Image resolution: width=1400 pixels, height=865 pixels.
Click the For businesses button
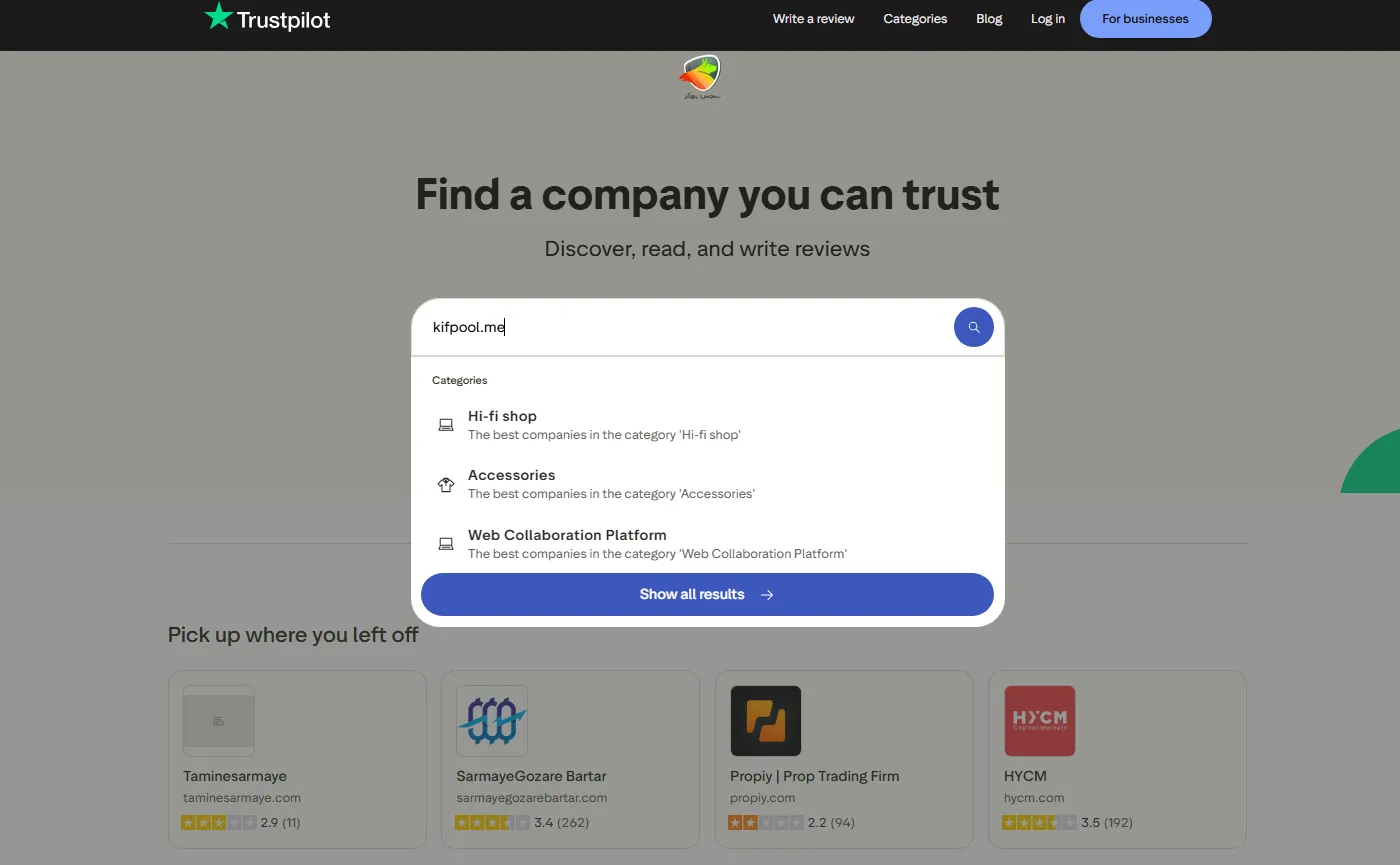[x=1145, y=19]
